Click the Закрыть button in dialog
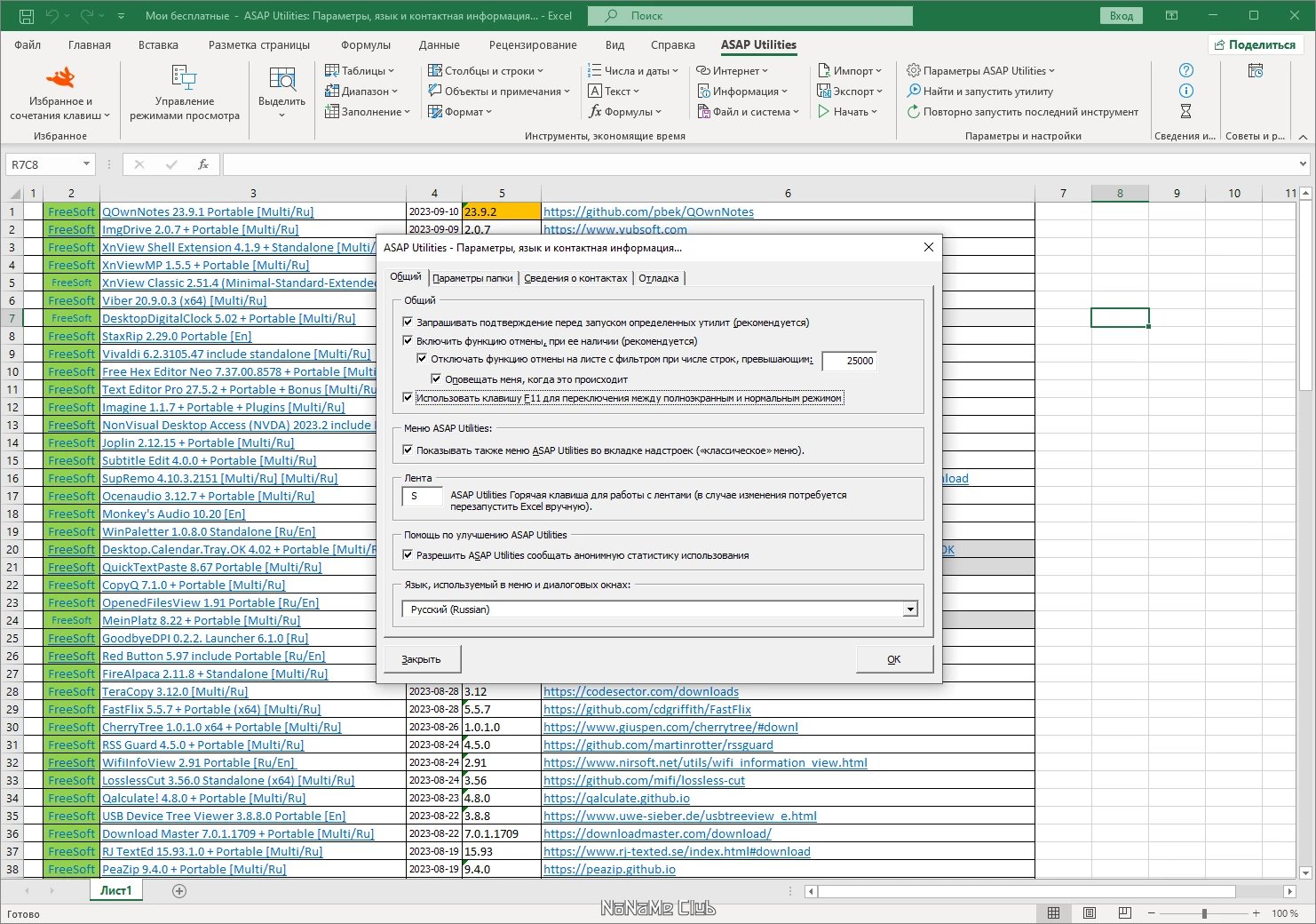This screenshot has height=924, width=1316. coord(421,659)
